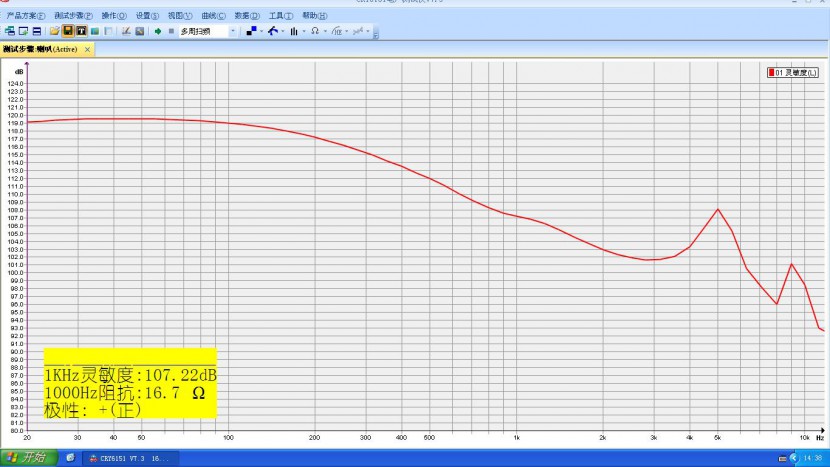Click the keyboard tray icon
Image resolution: width=830 pixels, height=467 pixels.
[782, 458]
